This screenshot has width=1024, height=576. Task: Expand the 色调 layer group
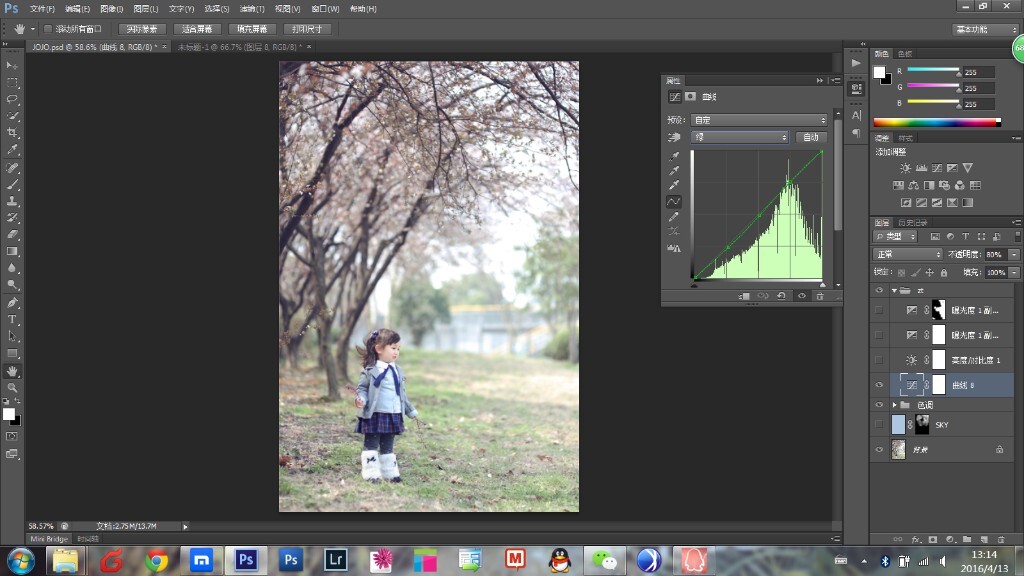click(x=895, y=405)
